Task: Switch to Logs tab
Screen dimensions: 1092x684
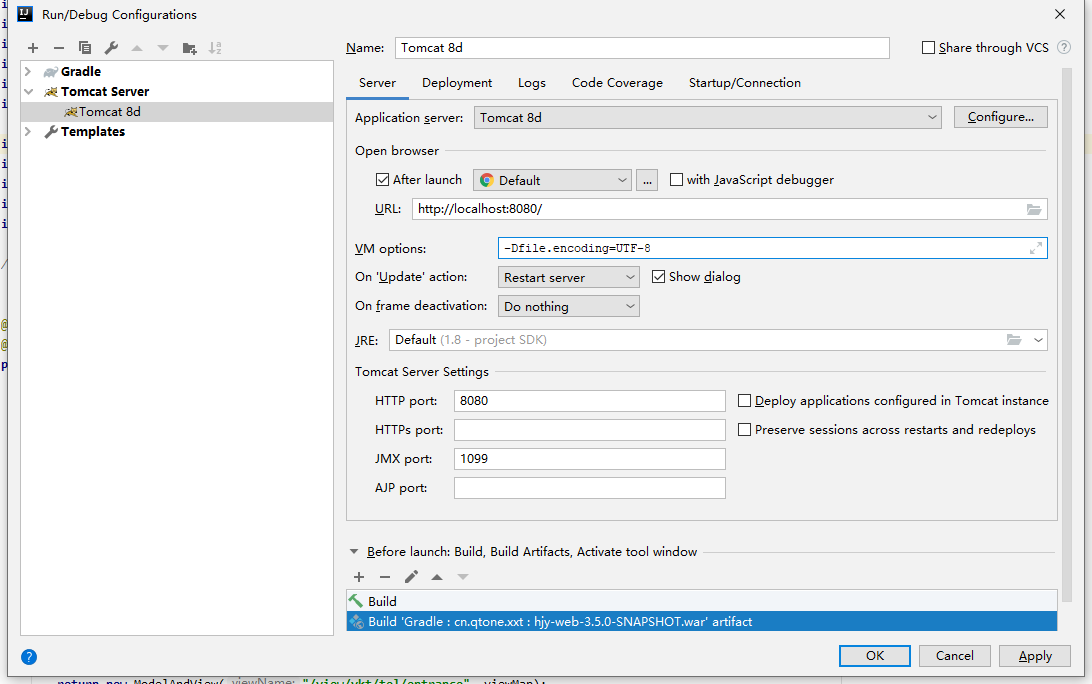Action: [x=532, y=83]
